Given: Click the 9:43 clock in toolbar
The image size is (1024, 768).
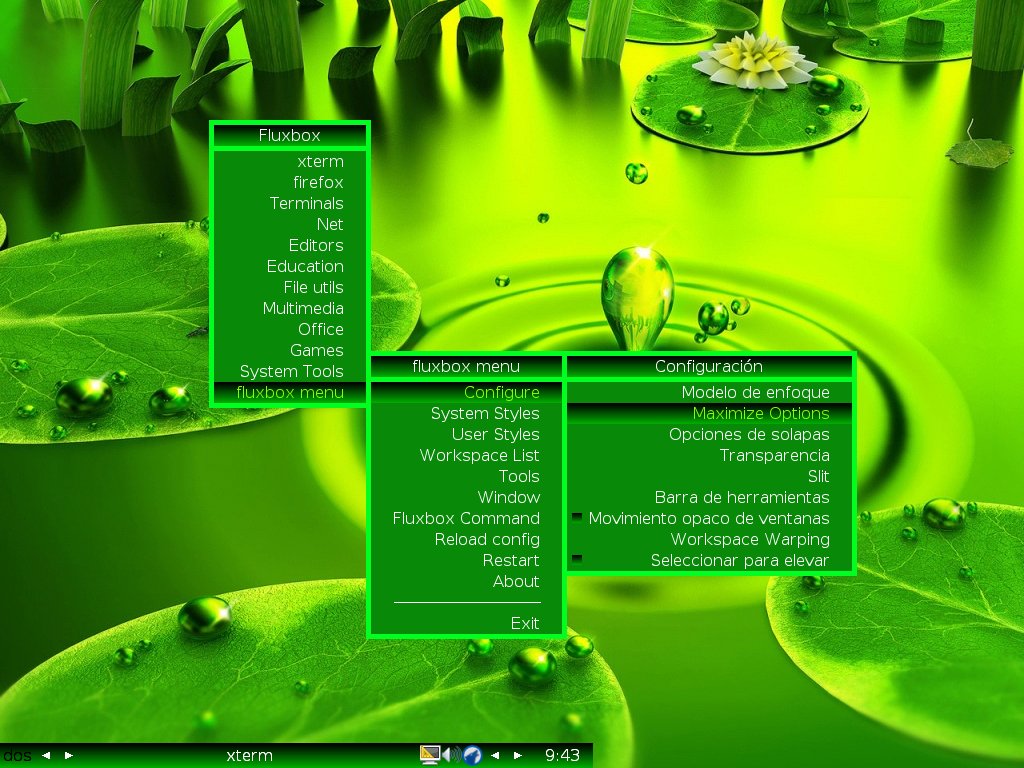Looking at the screenshot, I should click(x=562, y=756).
